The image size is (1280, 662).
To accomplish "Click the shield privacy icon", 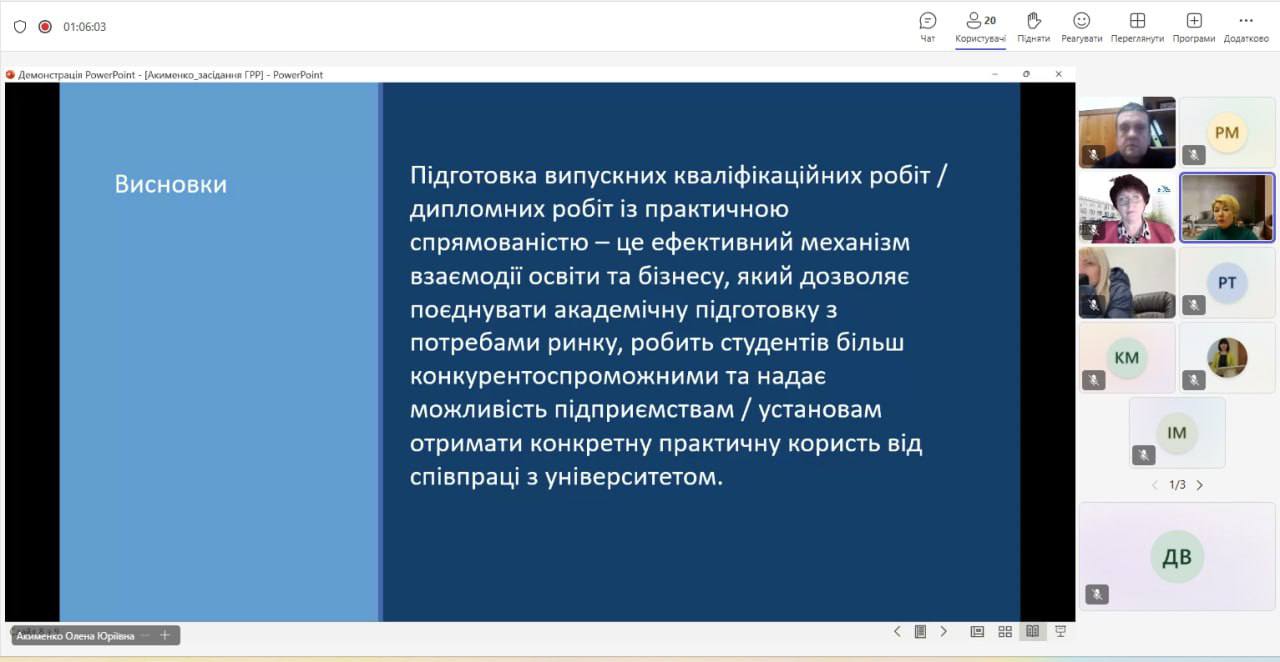I will click(x=20, y=27).
